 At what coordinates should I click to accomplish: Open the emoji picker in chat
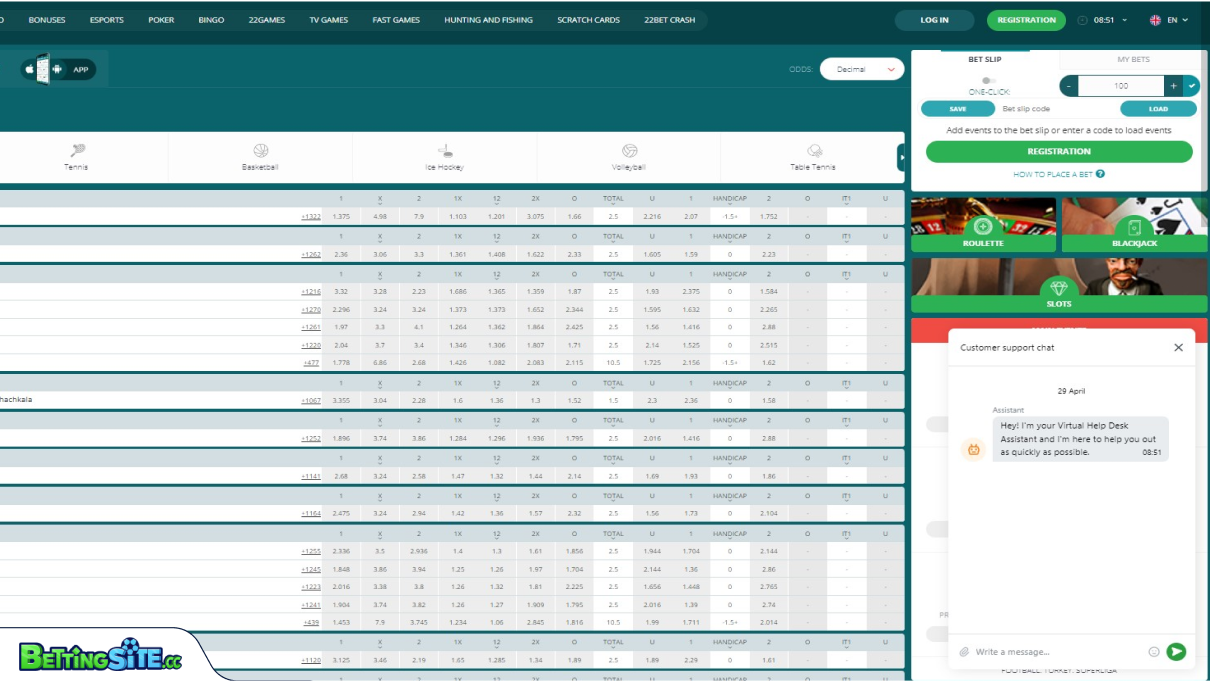point(1153,652)
